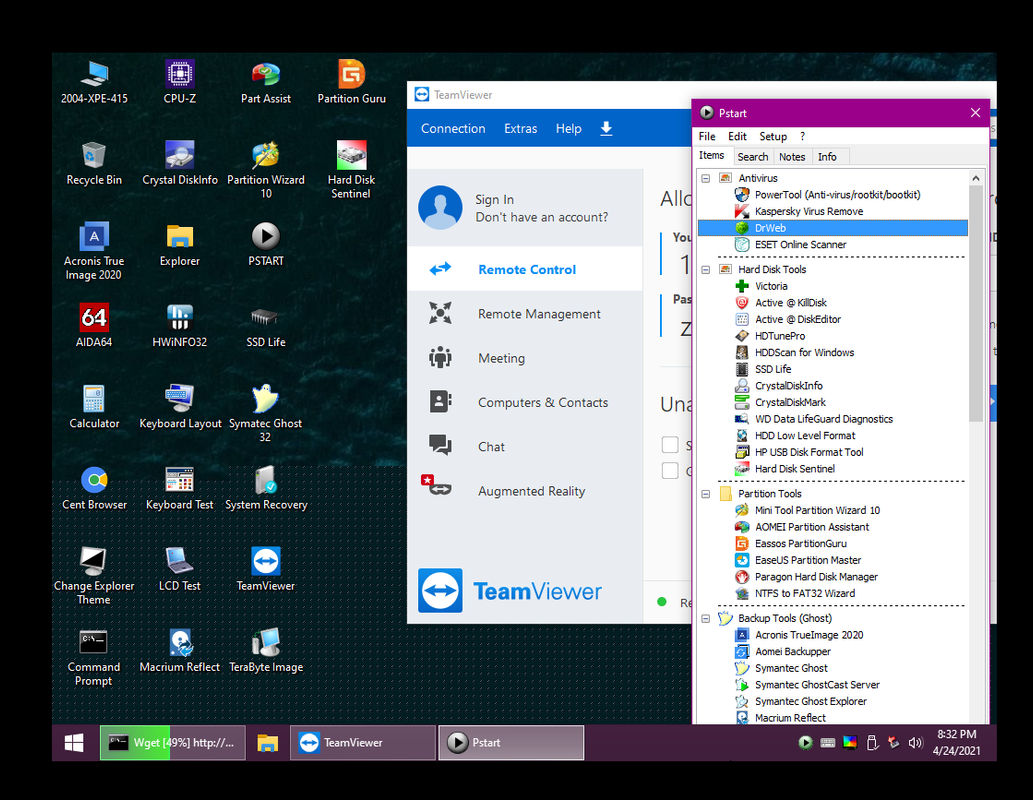Open Hard Disk Sentinel desktop icon
The image size is (1033, 800).
pos(351,169)
